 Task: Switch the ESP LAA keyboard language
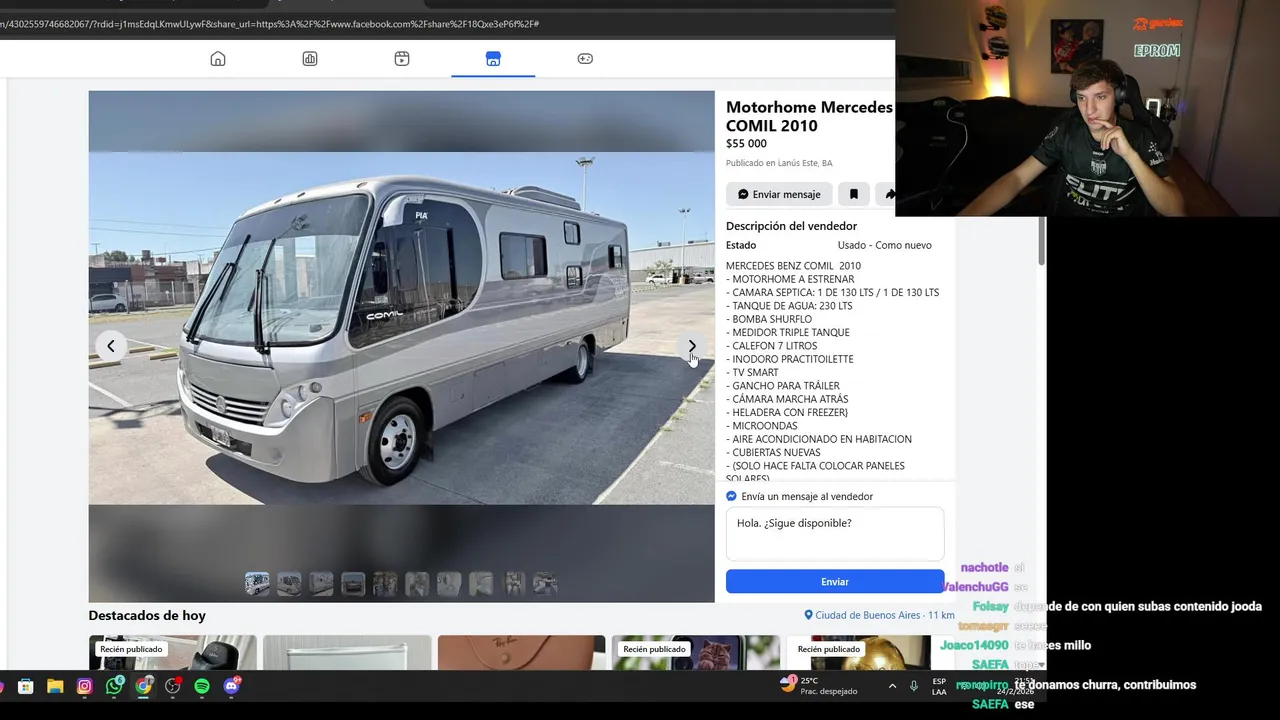point(939,686)
